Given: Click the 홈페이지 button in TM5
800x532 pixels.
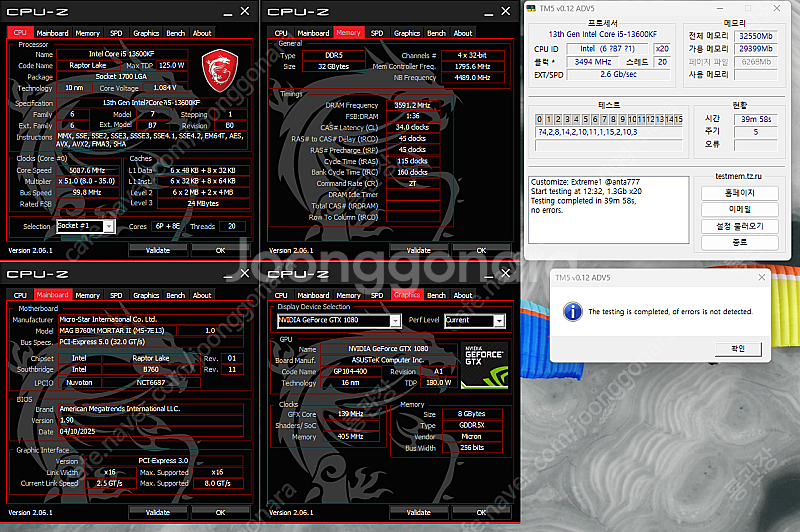Looking at the screenshot, I should coord(740,193).
